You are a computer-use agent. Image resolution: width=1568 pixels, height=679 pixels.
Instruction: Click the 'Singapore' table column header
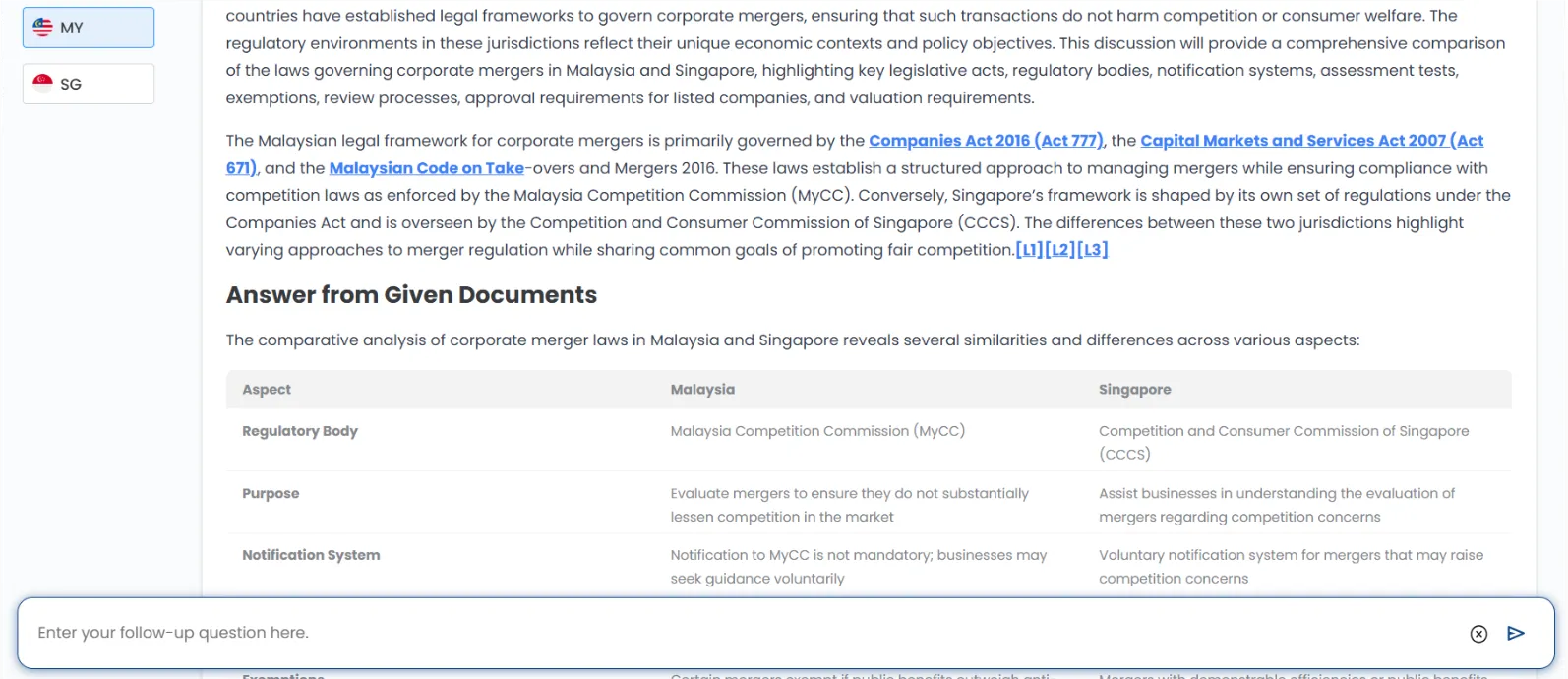1134,390
